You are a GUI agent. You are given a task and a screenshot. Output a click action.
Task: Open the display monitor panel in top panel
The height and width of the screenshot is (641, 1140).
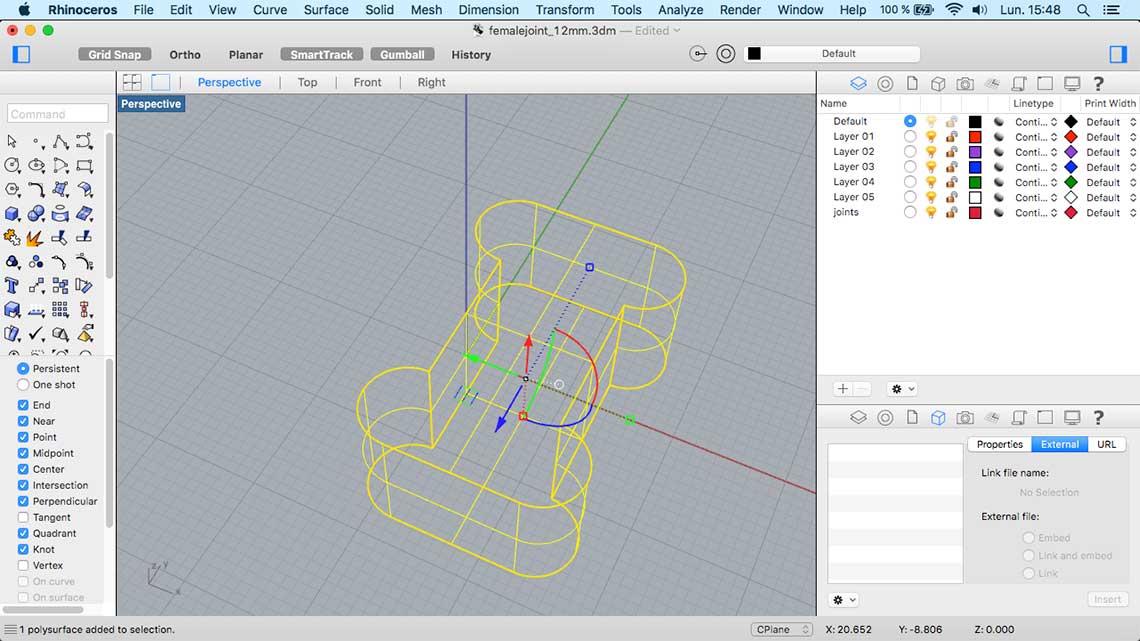(1072, 84)
